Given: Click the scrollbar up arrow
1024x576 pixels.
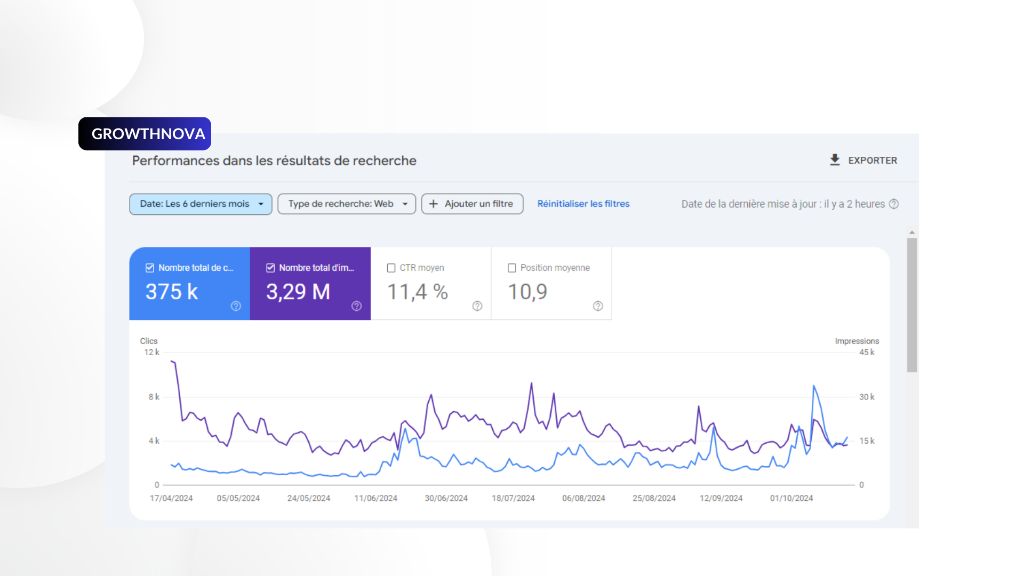Looking at the screenshot, I should pyautogui.click(x=912, y=232).
